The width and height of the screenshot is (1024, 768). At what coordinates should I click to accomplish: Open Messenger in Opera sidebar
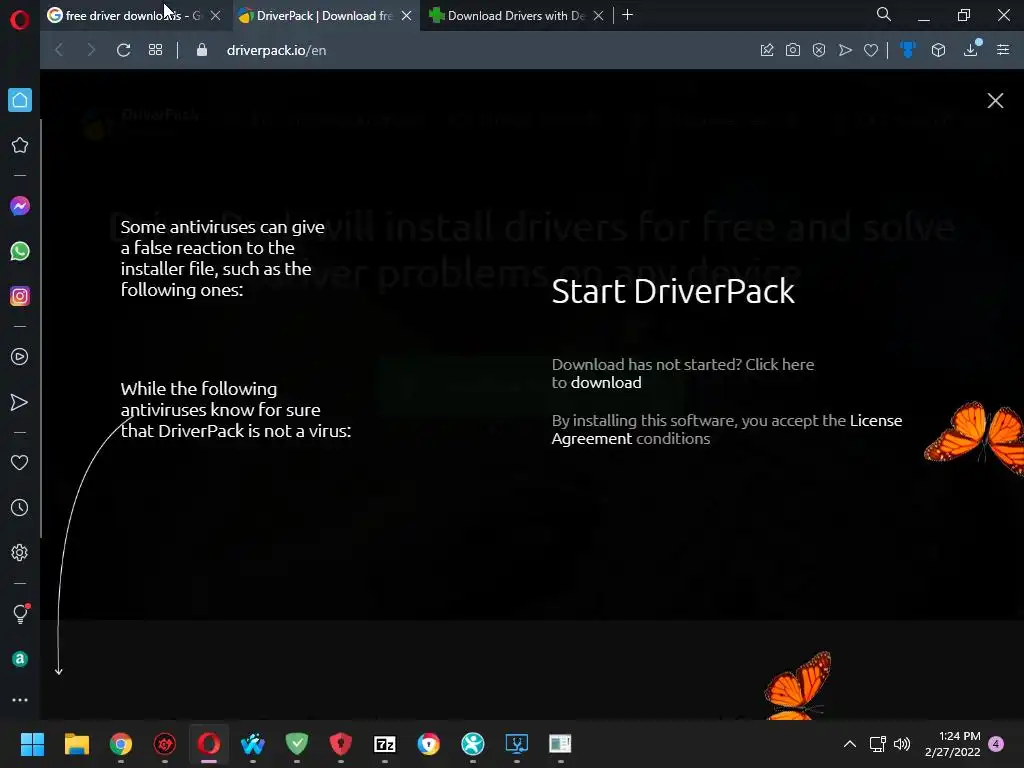coord(20,206)
